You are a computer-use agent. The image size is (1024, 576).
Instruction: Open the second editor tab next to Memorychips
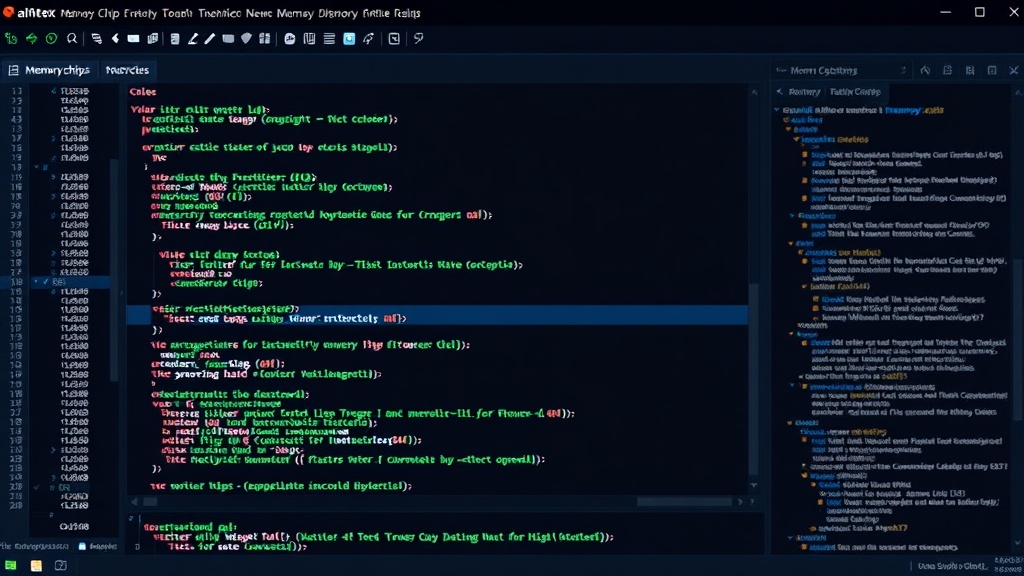point(127,70)
